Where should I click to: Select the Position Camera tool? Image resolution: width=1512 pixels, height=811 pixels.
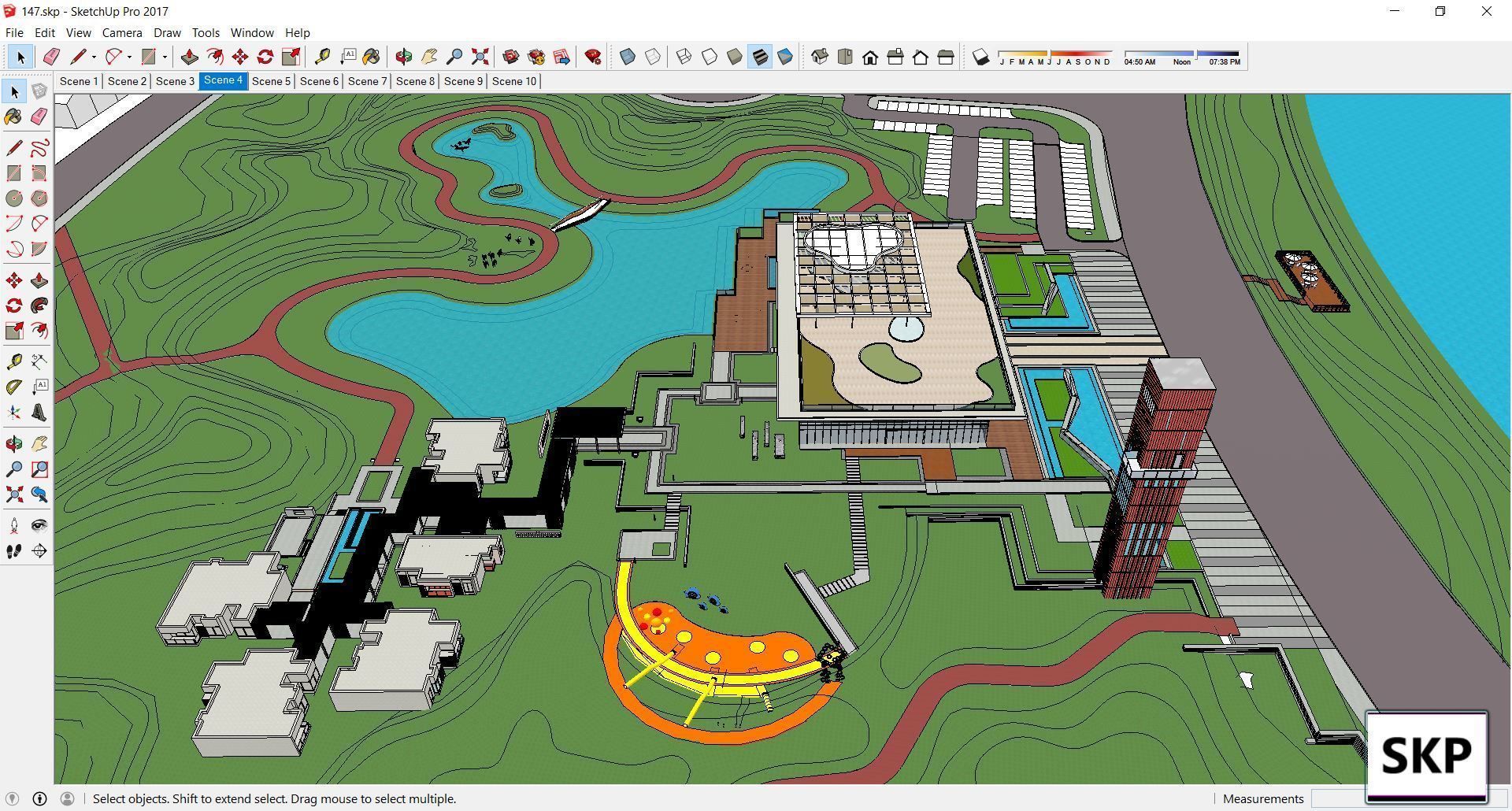(14, 525)
